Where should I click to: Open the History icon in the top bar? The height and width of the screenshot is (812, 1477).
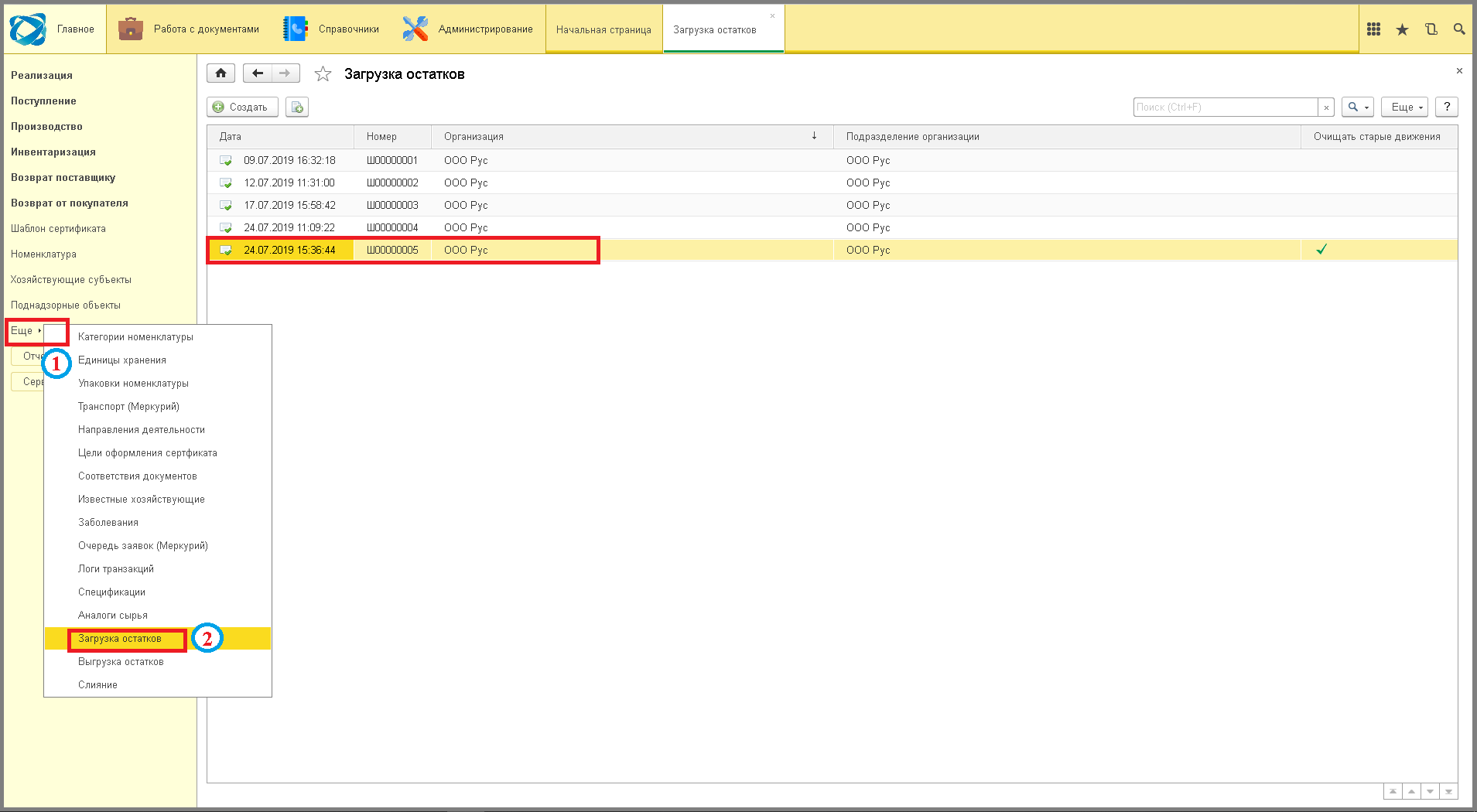tap(1431, 29)
